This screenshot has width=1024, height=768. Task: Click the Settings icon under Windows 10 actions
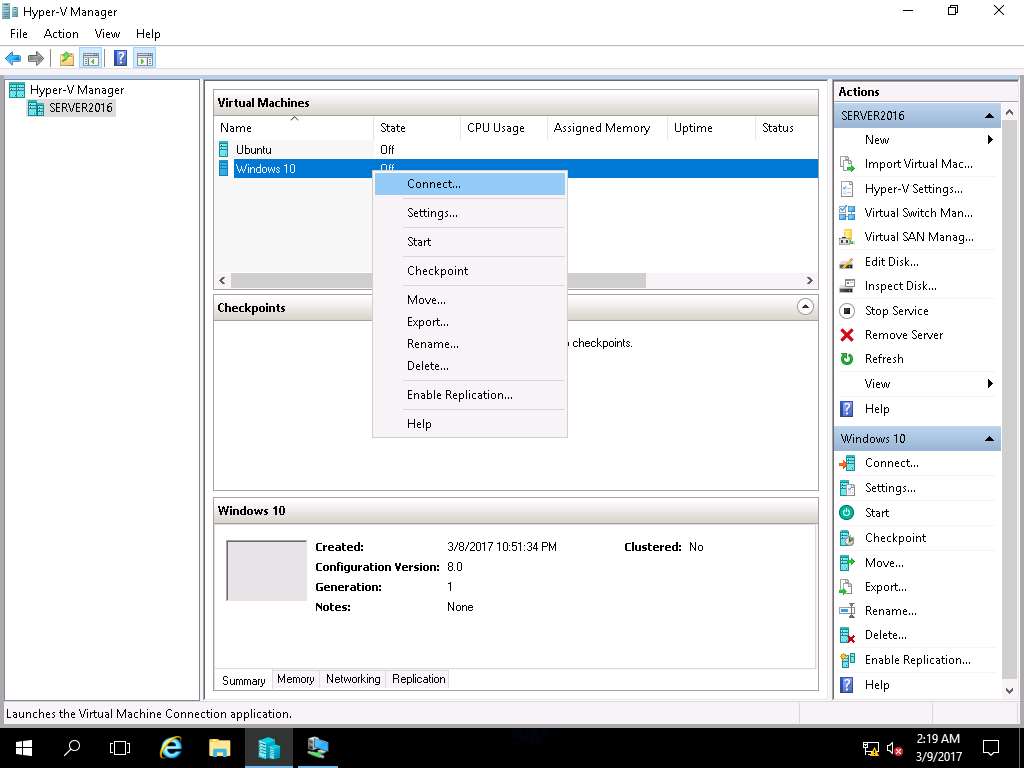pos(847,488)
